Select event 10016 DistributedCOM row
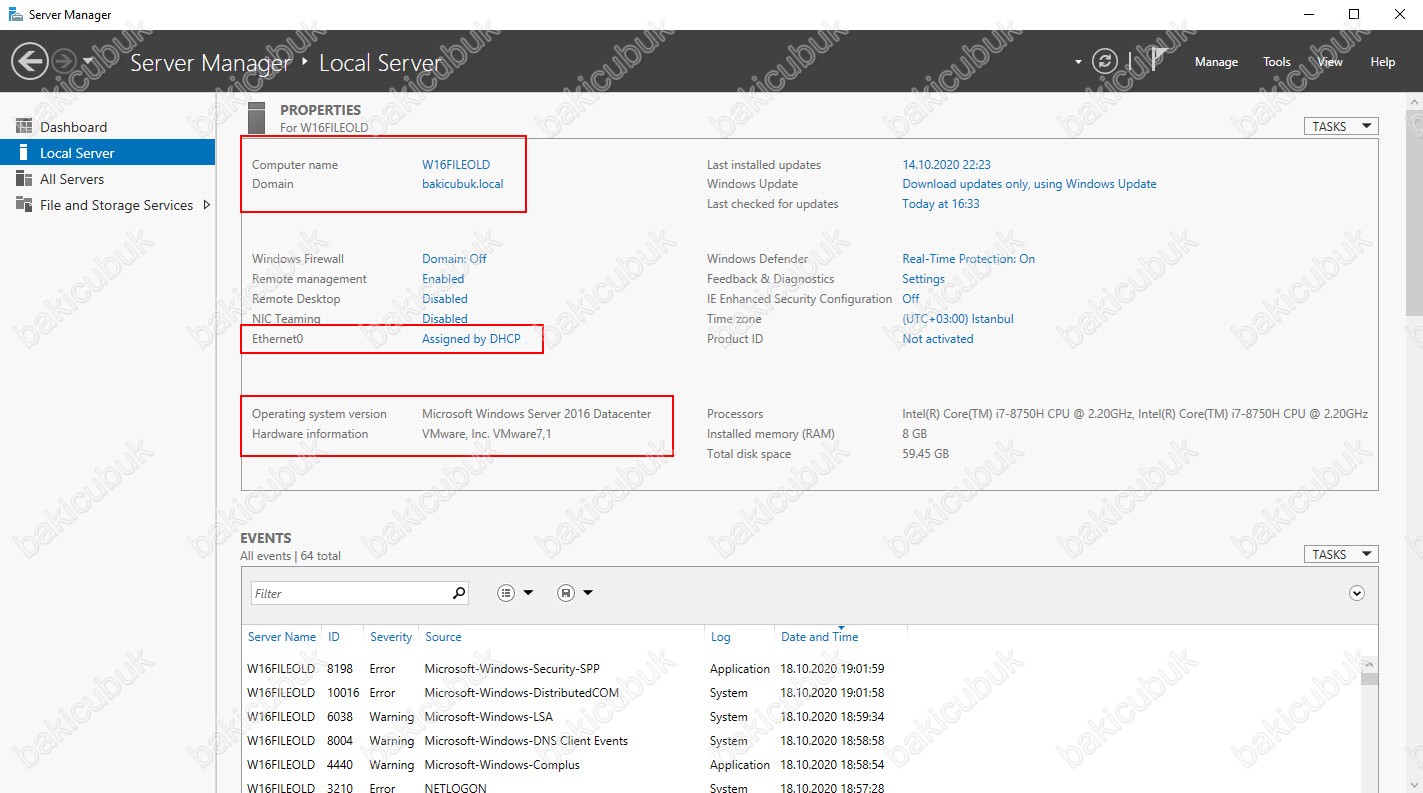The image size is (1423, 793). [801, 693]
